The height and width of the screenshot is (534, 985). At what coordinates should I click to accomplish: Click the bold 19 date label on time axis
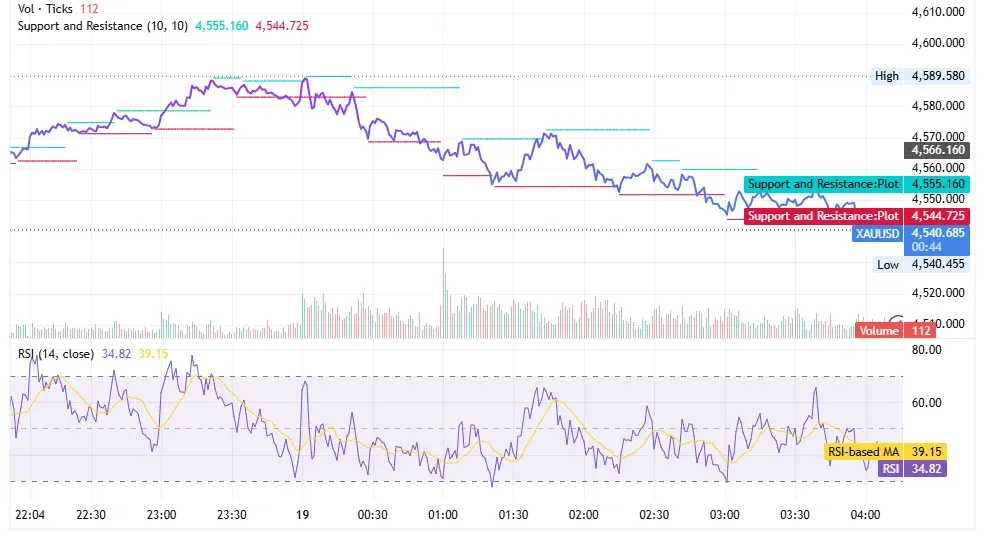(302, 515)
